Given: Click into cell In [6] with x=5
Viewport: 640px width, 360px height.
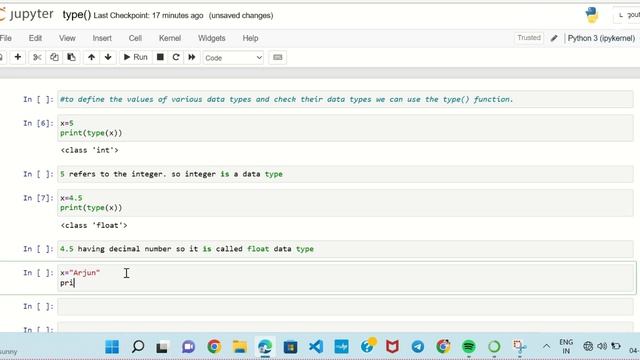Looking at the screenshot, I should point(345,128).
